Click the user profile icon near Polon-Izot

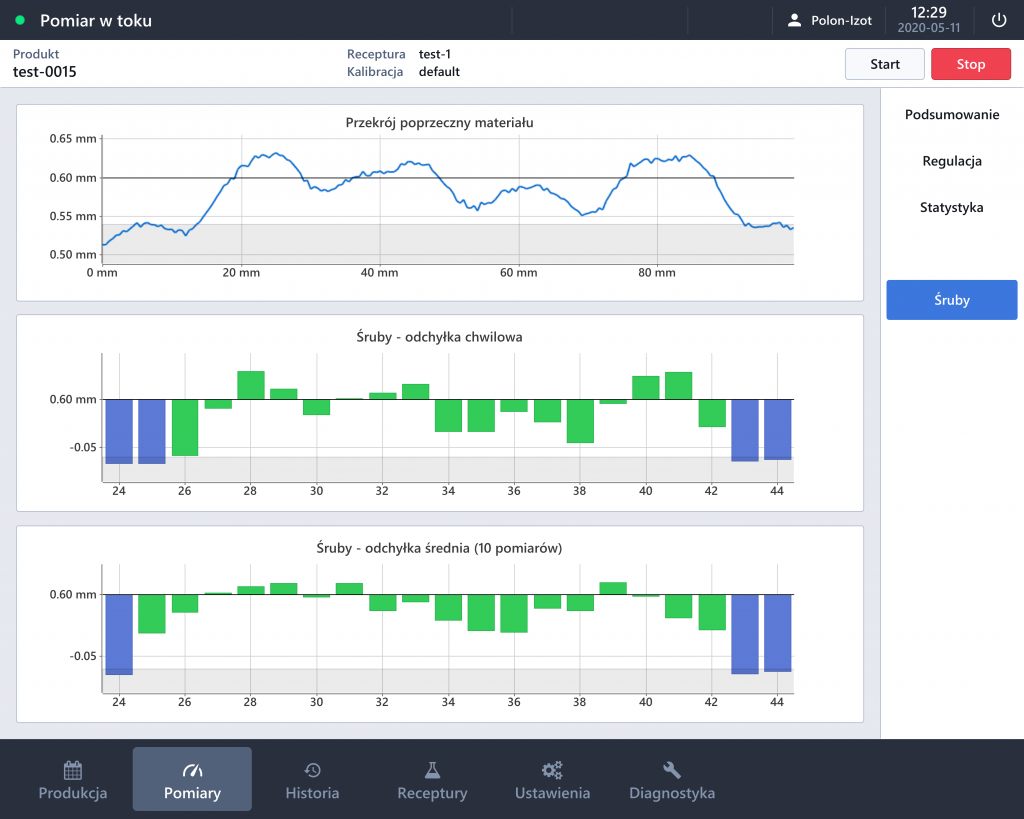click(x=794, y=20)
